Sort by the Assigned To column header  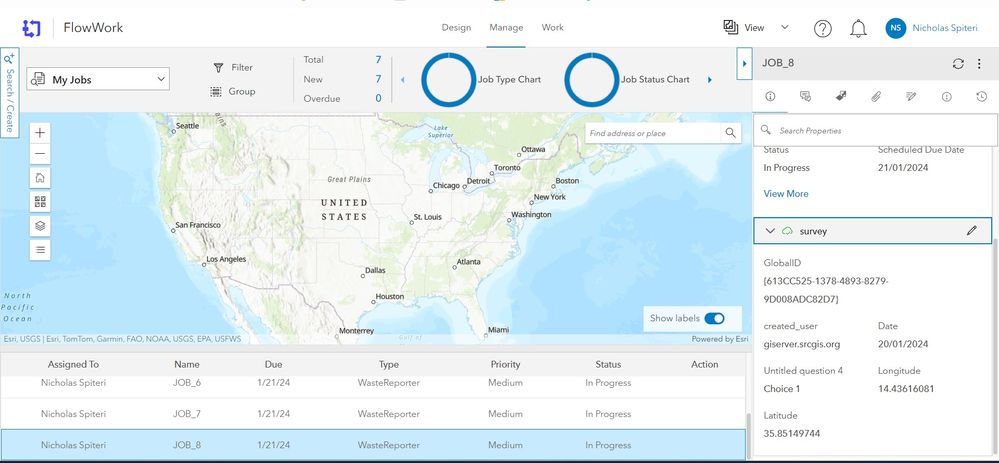tap(73, 364)
